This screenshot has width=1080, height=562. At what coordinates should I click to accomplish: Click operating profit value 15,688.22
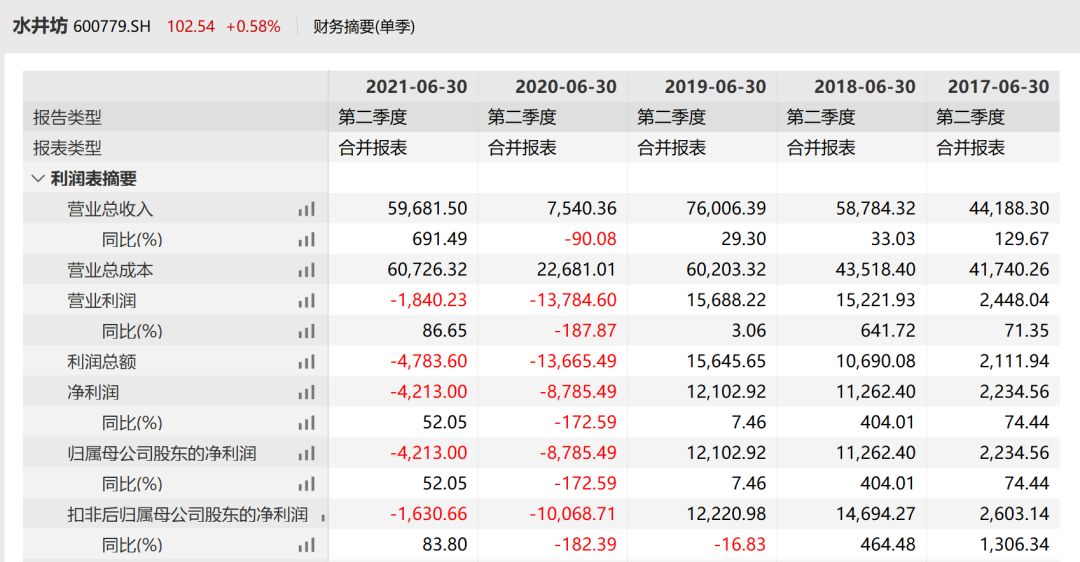click(726, 300)
